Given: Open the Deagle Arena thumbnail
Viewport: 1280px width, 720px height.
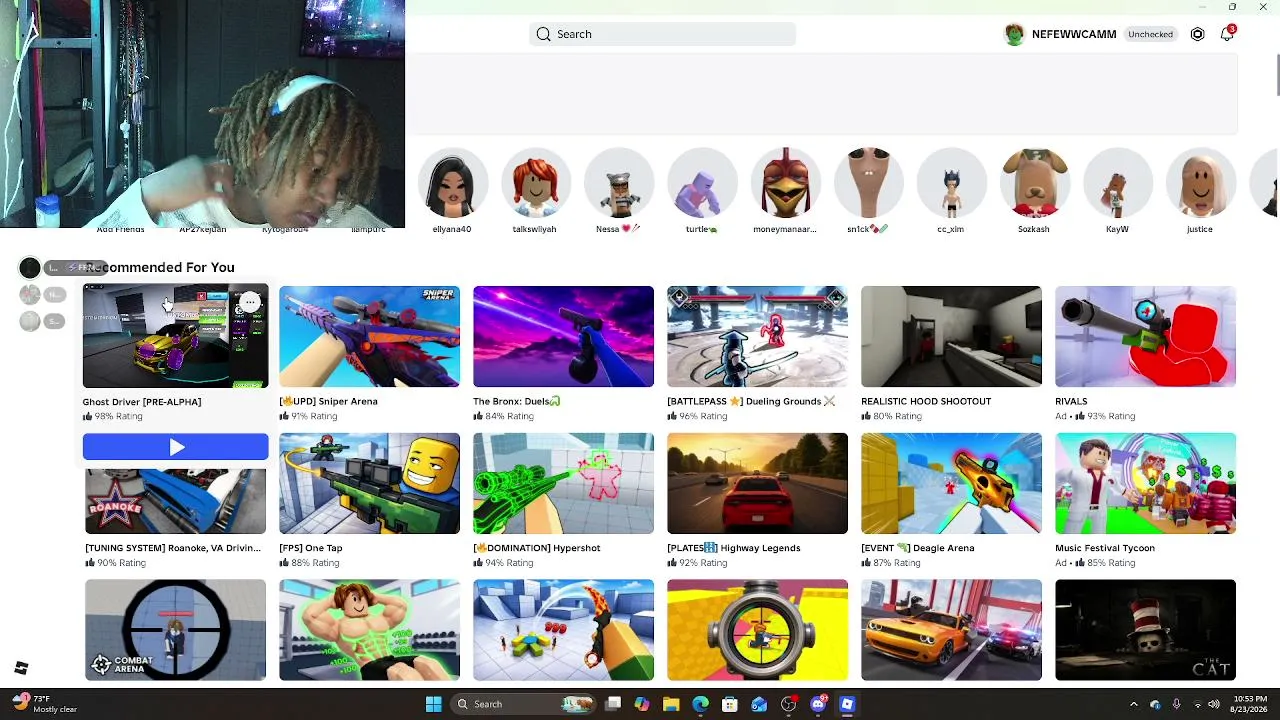Looking at the screenshot, I should coord(952,484).
